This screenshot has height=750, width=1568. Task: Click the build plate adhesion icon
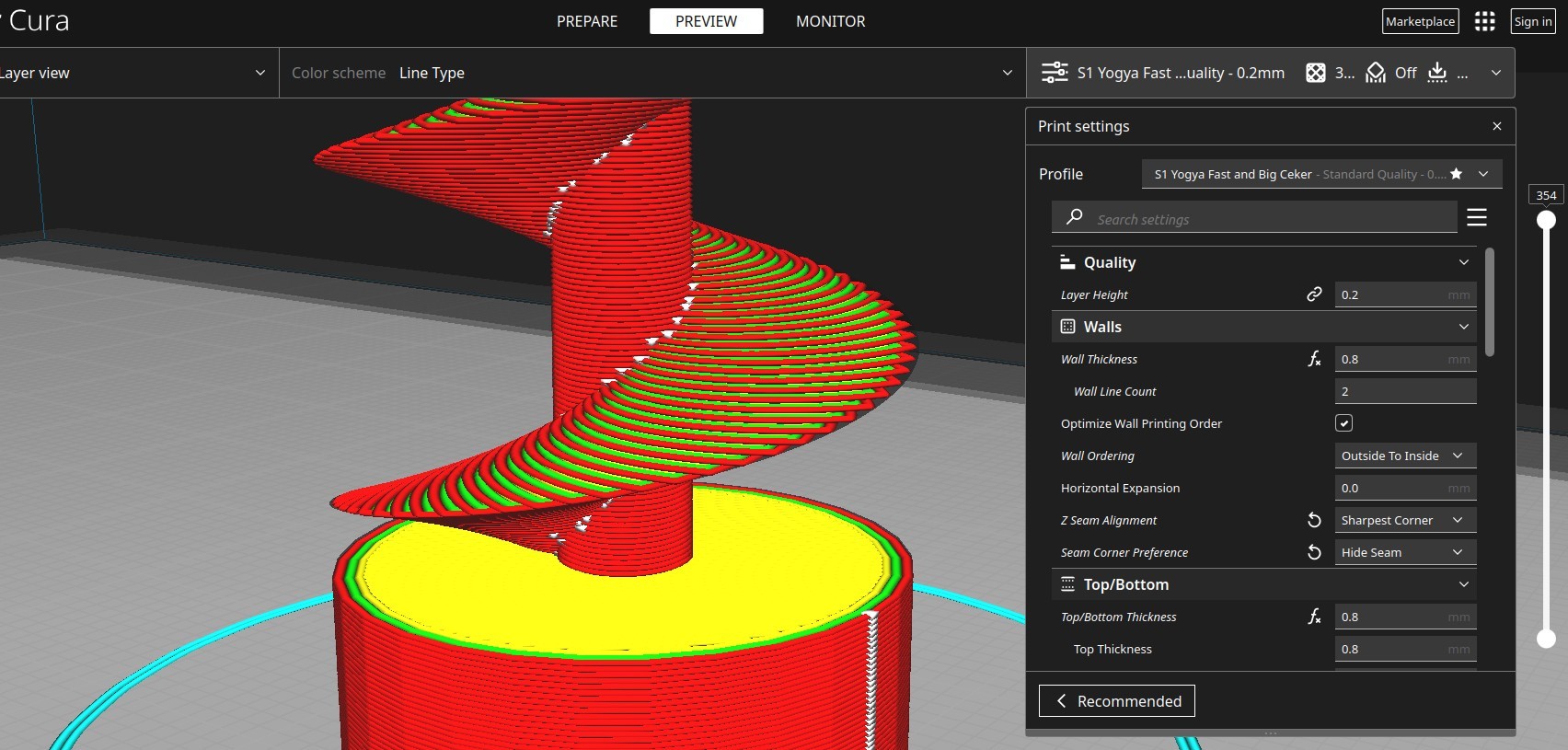click(1437, 73)
